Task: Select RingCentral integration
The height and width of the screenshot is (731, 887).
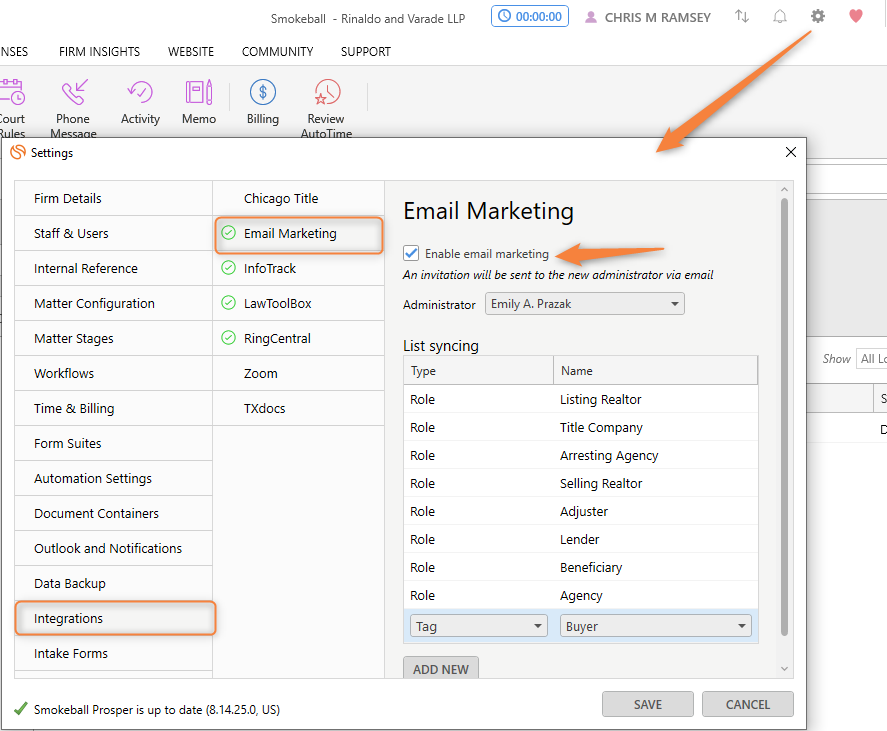Action: pyautogui.click(x=299, y=339)
